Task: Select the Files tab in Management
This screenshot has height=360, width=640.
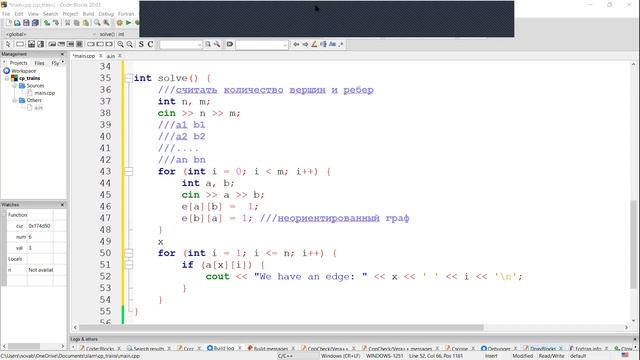Action: click(39, 63)
